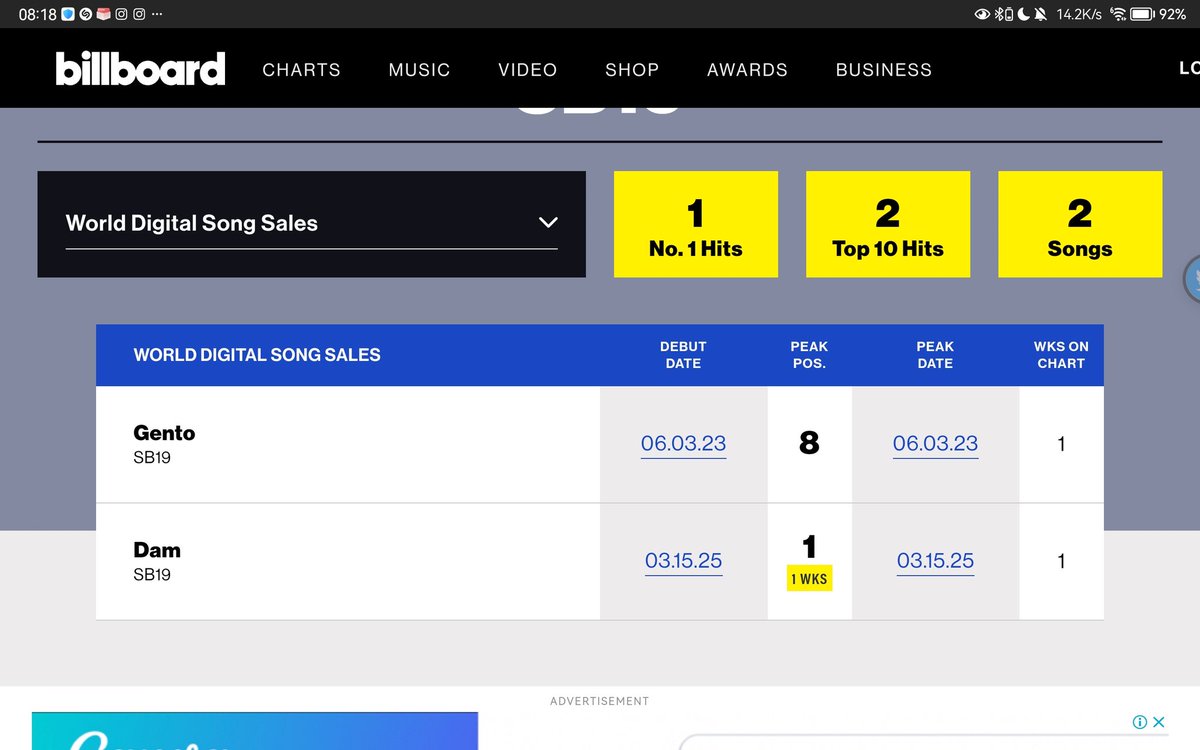Click the PEAK POS. column header

809,355
